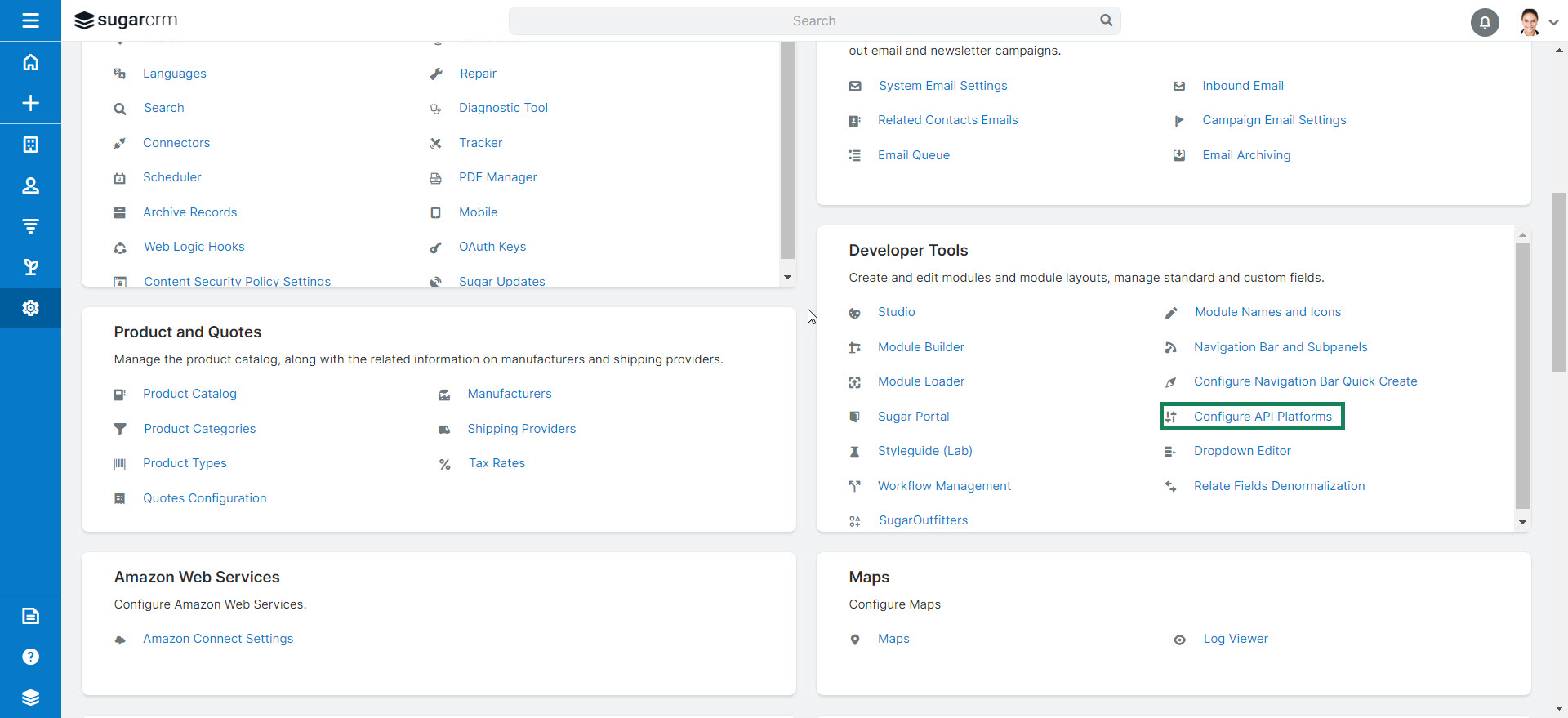Open Configure API Platforms link
Screen dimensions: 1568x718
(x=1262, y=417)
